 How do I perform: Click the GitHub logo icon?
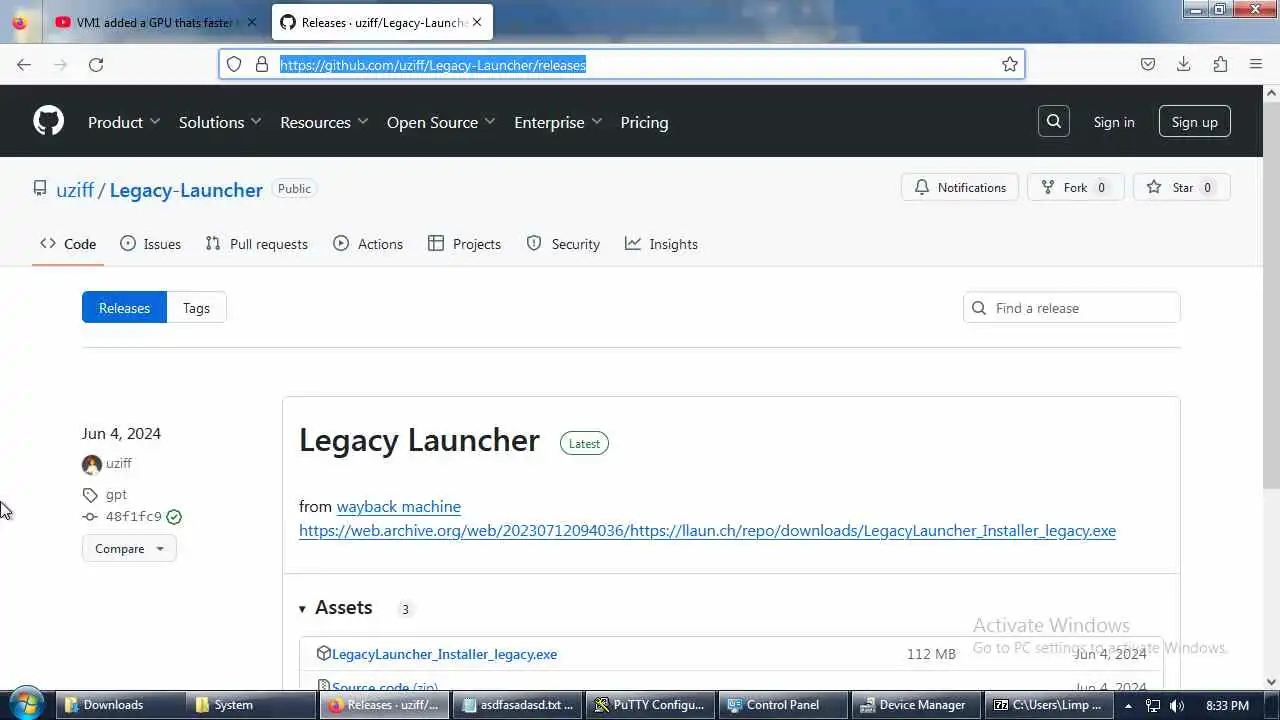click(x=48, y=121)
